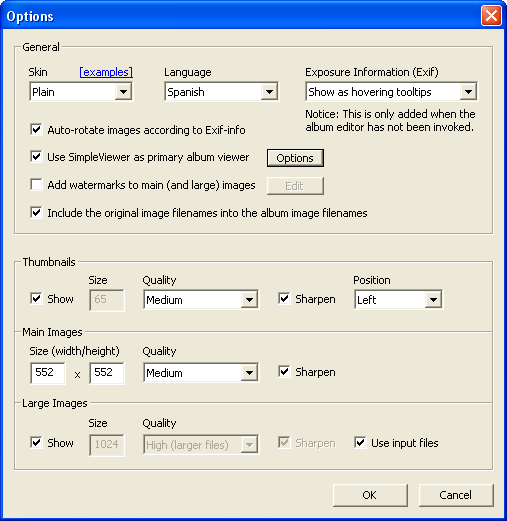The width and height of the screenshot is (507, 521).
Task: Toggle Include original image filenames checkbox
Action: click(36, 213)
